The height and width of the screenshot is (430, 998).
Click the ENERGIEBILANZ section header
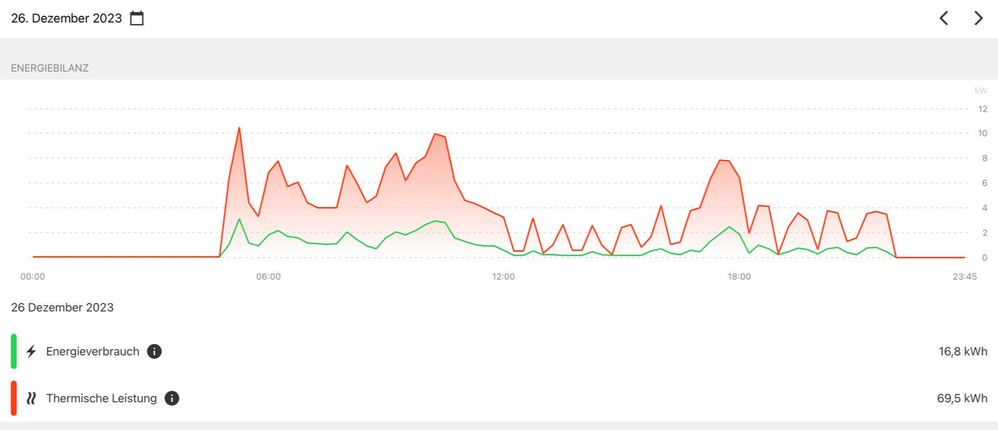pyautogui.click(x=50, y=68)
